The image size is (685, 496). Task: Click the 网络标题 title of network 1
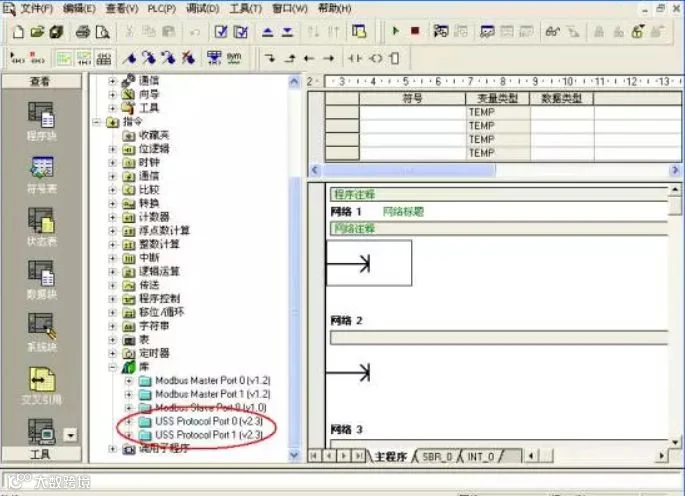(x=403, y=212)
